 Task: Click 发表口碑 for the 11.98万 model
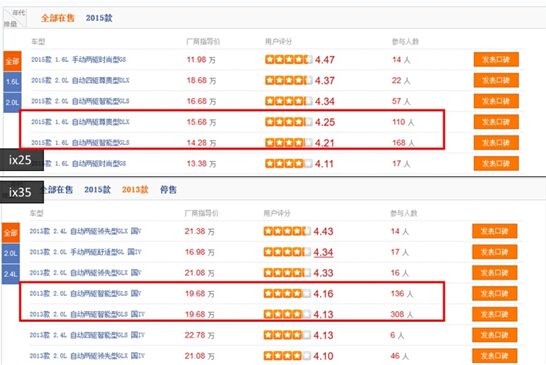pyautogui.click(x=496, y=60)
